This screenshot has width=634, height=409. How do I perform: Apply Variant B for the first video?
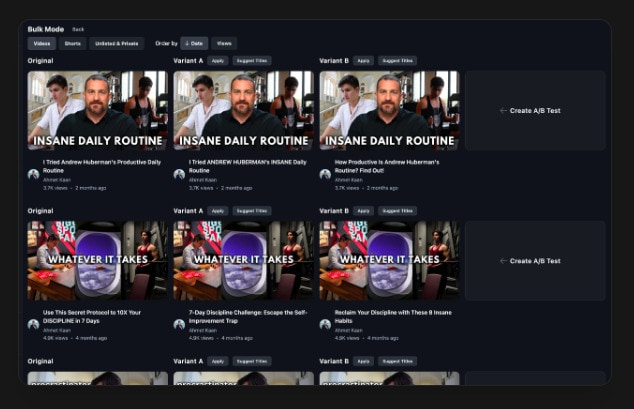pos(364,61)
